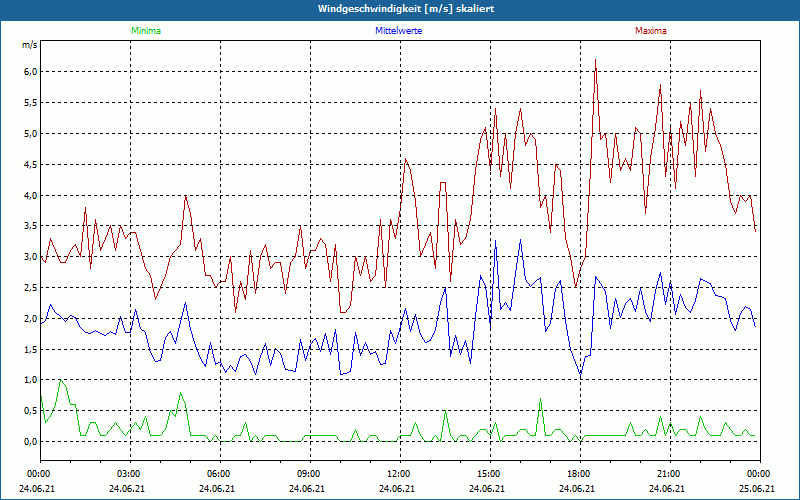
Task: Click the chart title 'Windgeschwindigkeit [m/s] skaliert'
Action: tap(406, 9)
